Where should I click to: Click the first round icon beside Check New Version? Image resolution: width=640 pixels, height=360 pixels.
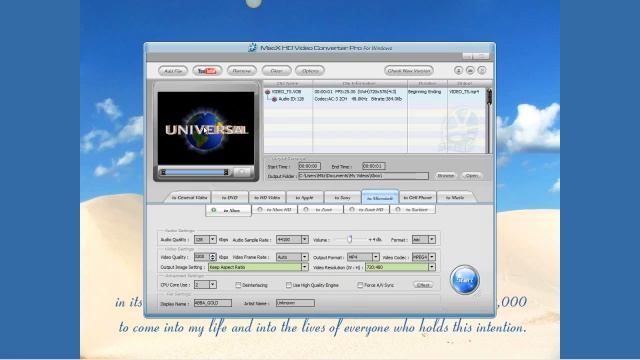click(x=458, y=71)
